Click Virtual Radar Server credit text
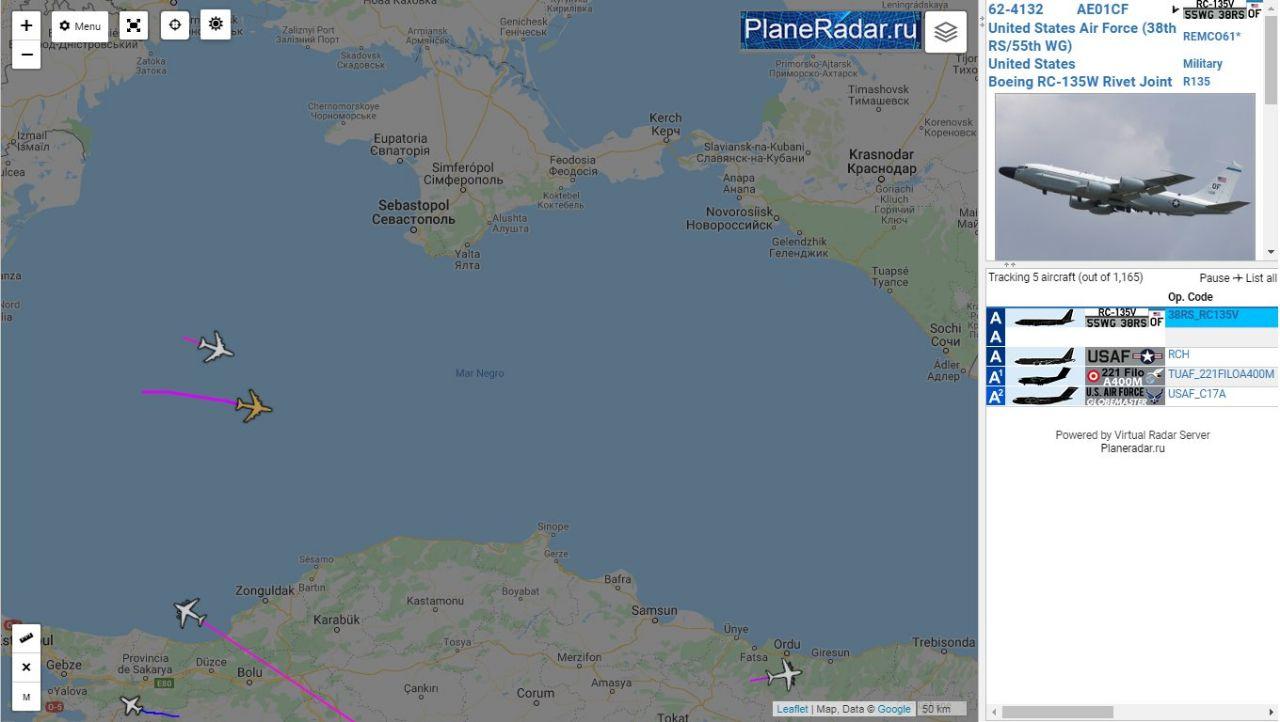The image size is (1280, 722). point(1132,435)
